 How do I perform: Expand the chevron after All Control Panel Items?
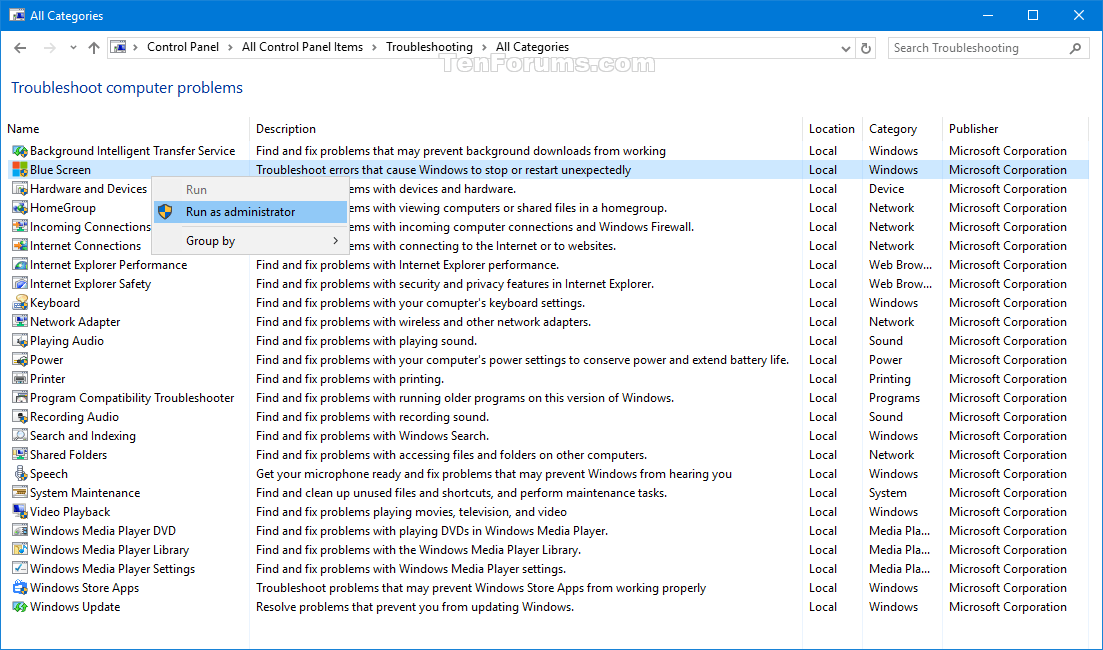click(375, 47)
